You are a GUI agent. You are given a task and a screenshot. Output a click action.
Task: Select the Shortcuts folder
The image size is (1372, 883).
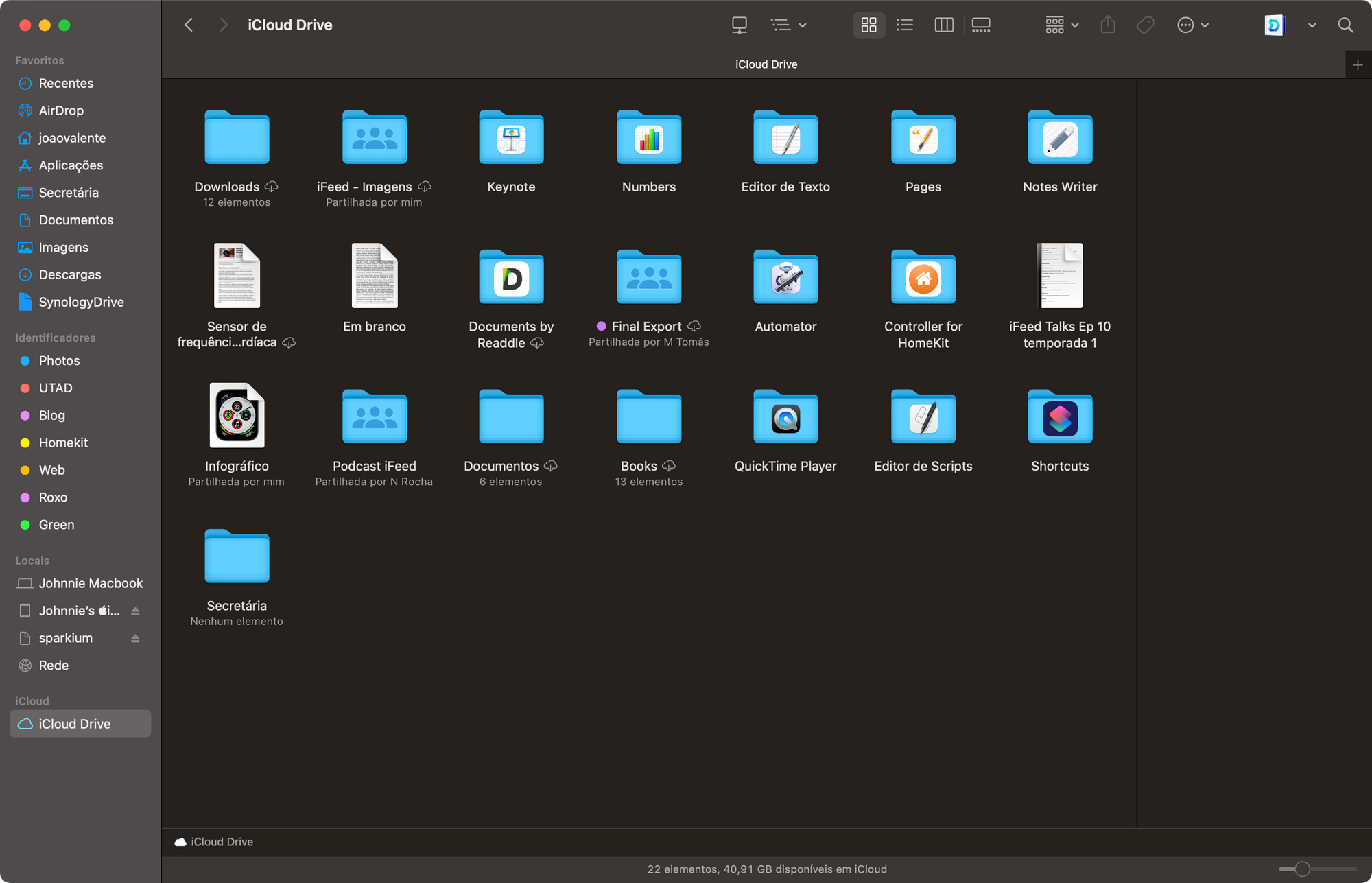pos(1060,416)
